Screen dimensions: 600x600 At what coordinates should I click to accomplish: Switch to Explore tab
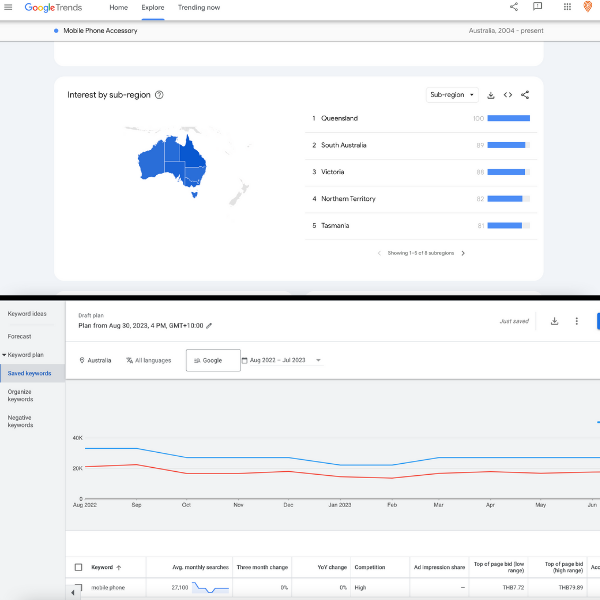coord(153,7)
